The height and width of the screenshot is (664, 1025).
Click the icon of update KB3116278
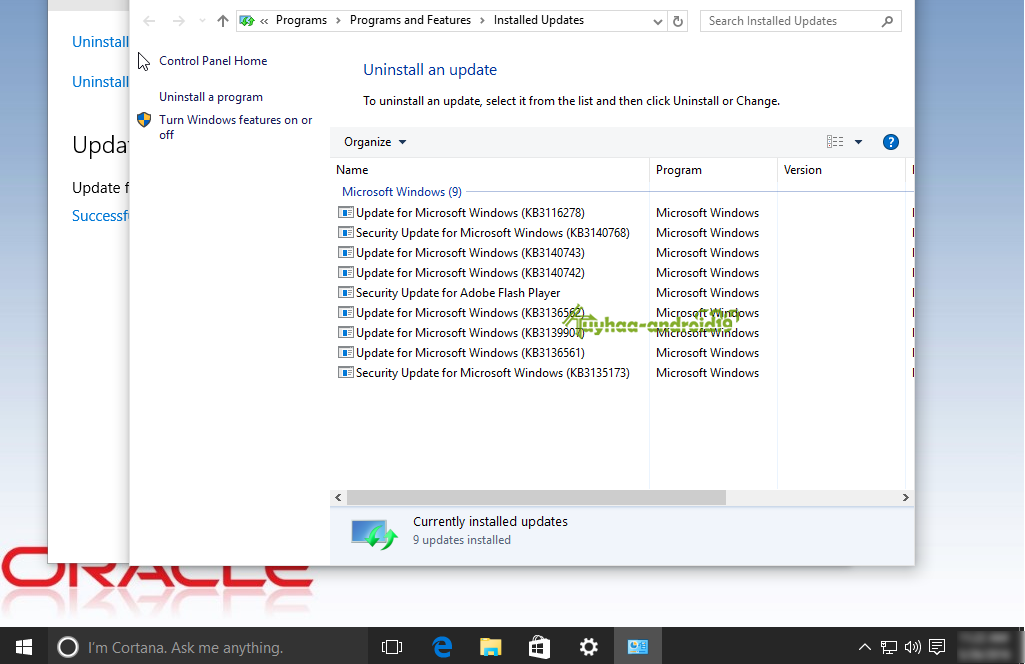pyautogui.click(x=345, y=212)
